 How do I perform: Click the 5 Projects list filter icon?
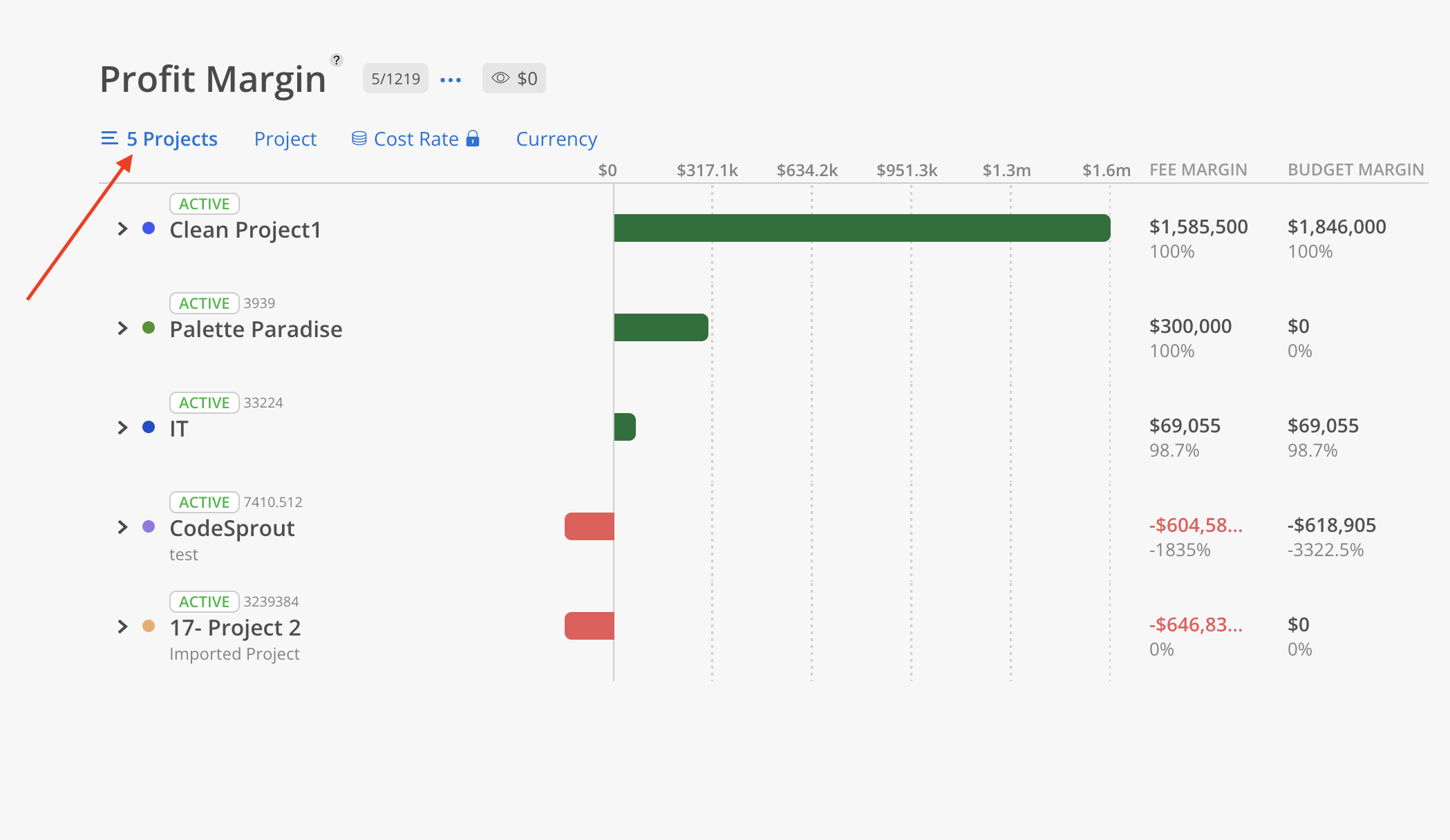[x=109, y=139]
